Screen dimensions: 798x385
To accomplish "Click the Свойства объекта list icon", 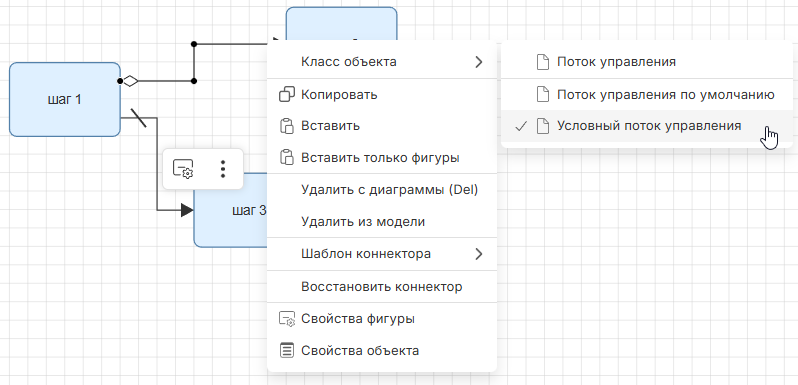I will (288, 351).
